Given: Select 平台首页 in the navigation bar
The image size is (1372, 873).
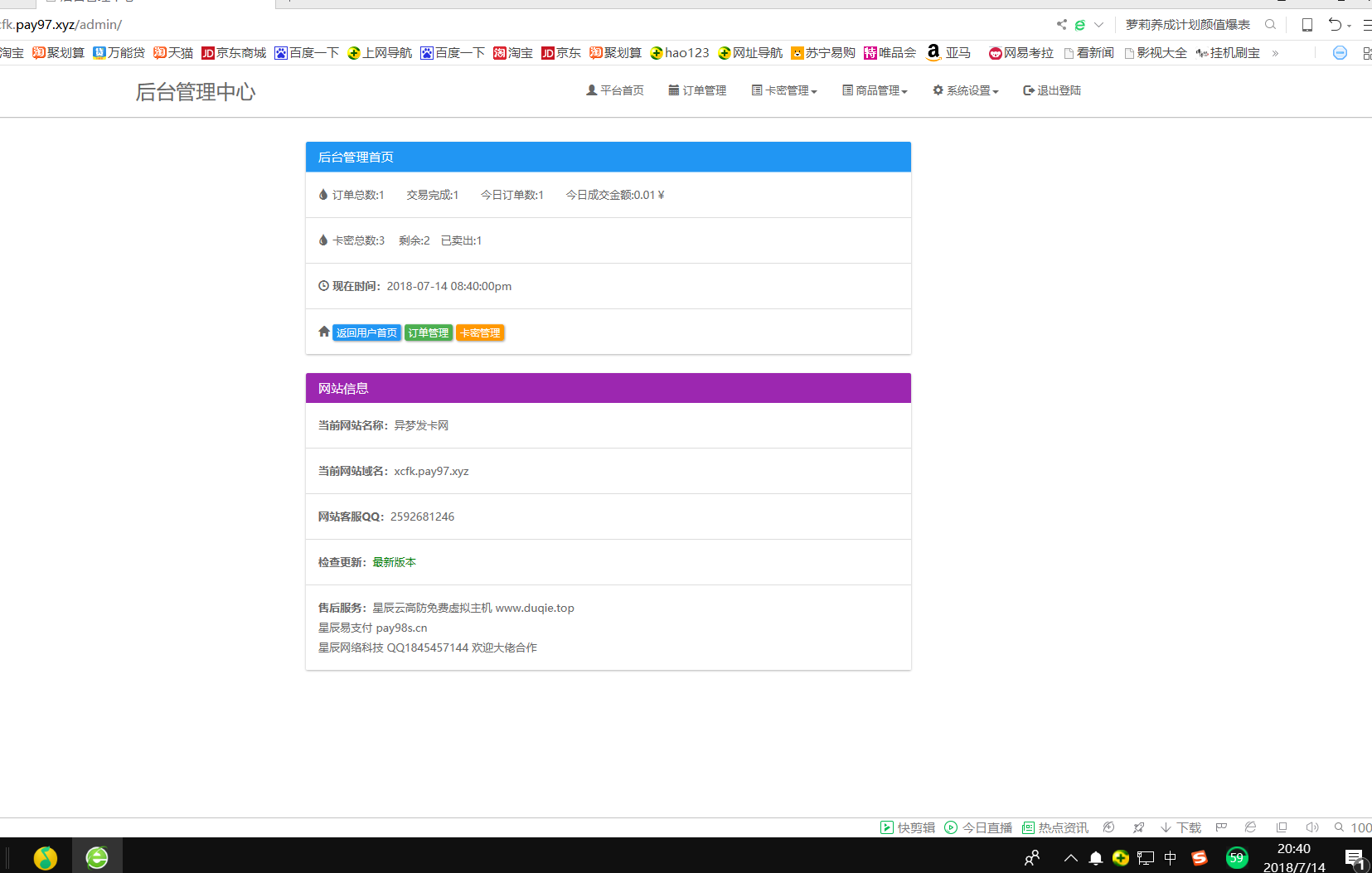Looking at the screenshot, I should point(615,90).
